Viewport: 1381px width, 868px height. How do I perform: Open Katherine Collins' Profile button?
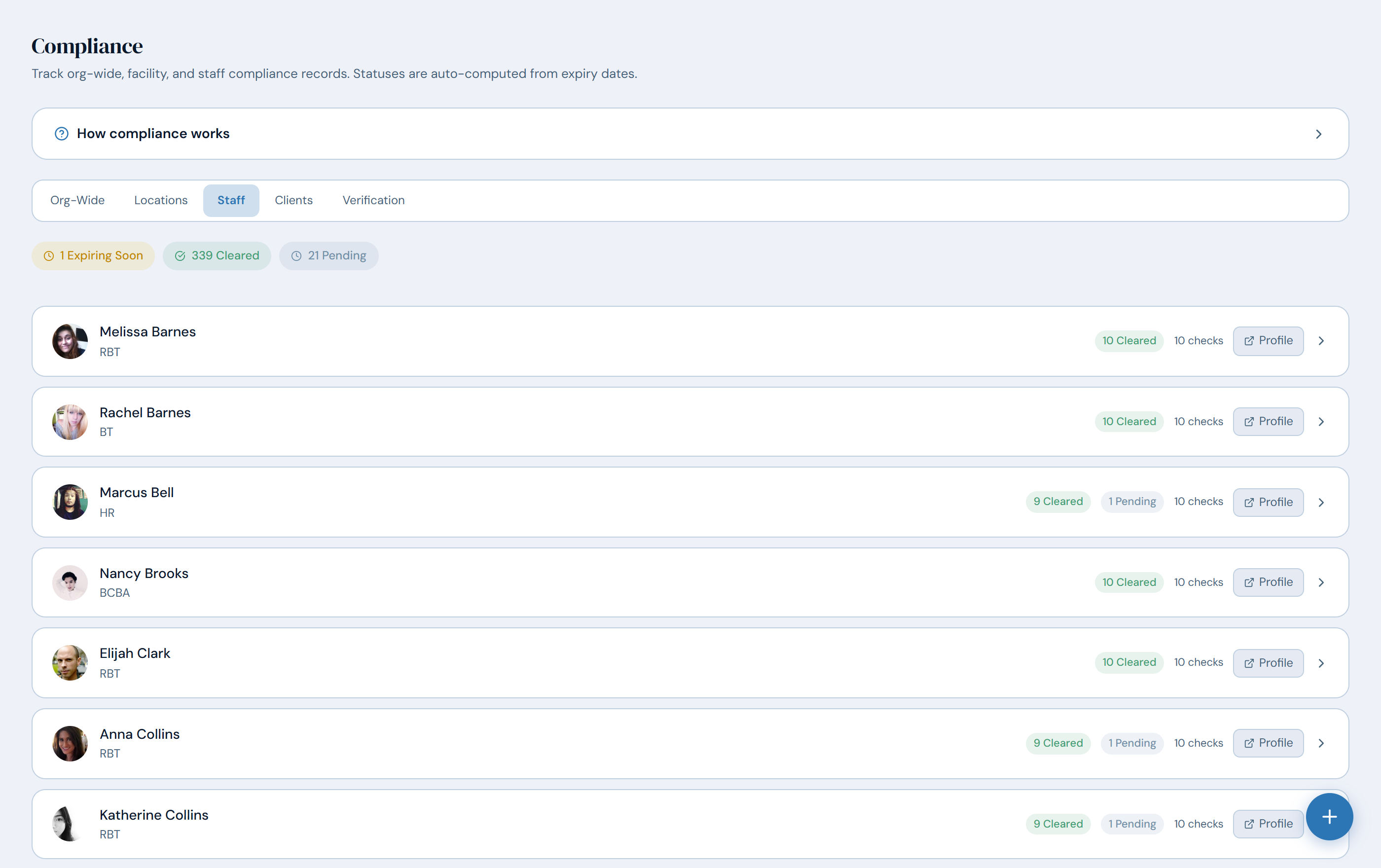pyautogui.click(x=1268, y=824)
